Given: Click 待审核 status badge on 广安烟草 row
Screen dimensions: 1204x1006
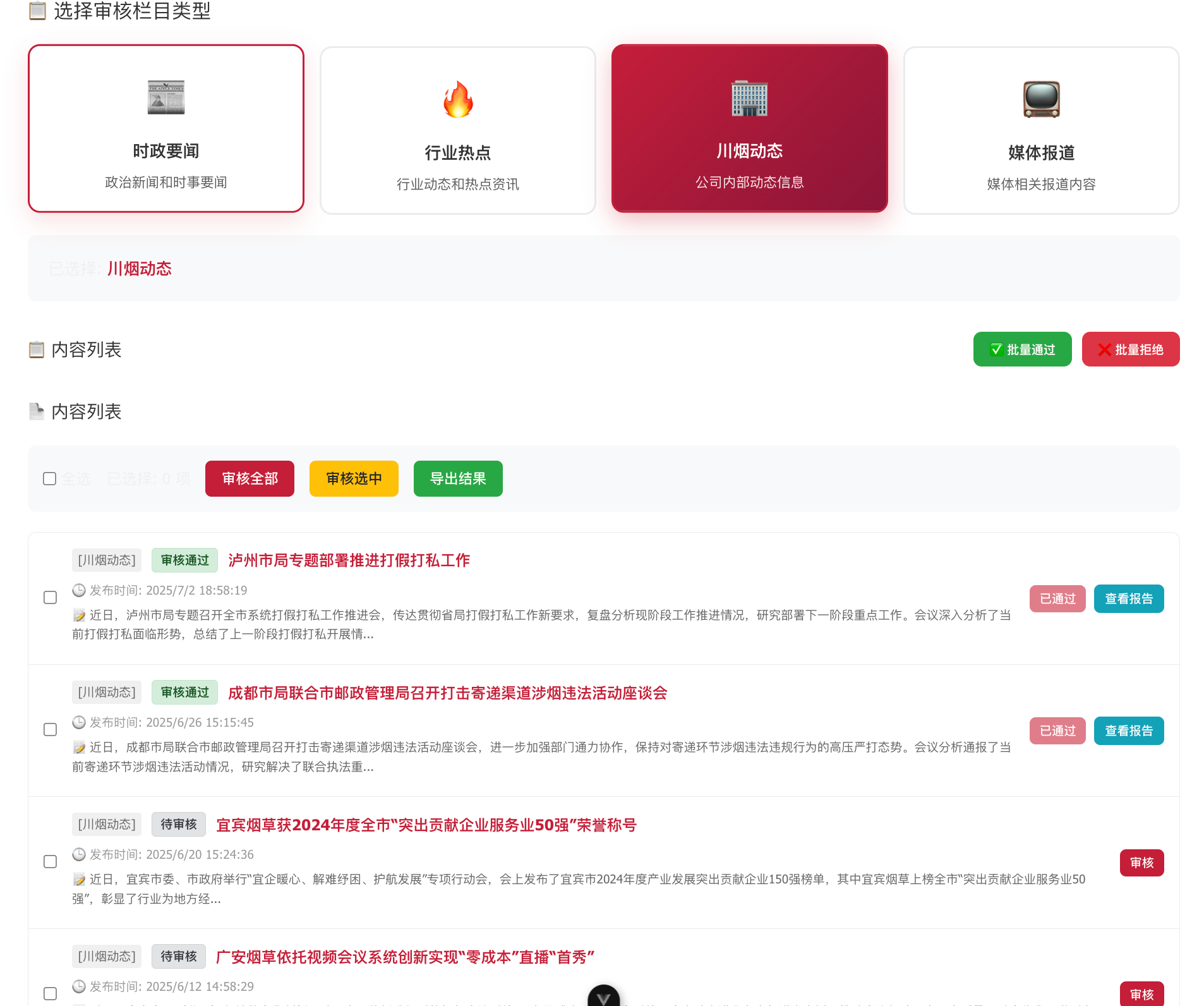Looking at the screenshot, I should point(179,956).
